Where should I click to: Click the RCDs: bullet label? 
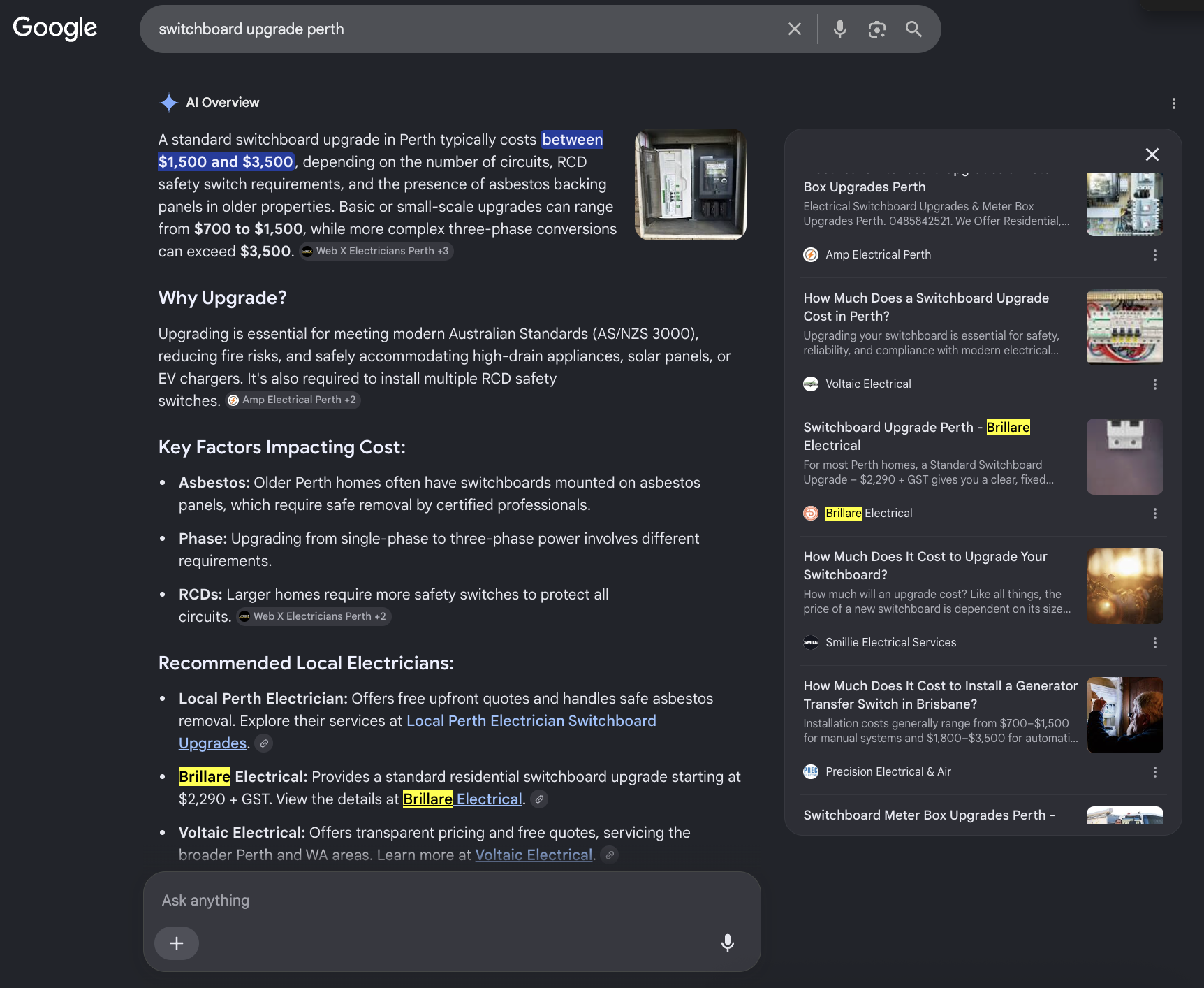click(x=200, y=595)
